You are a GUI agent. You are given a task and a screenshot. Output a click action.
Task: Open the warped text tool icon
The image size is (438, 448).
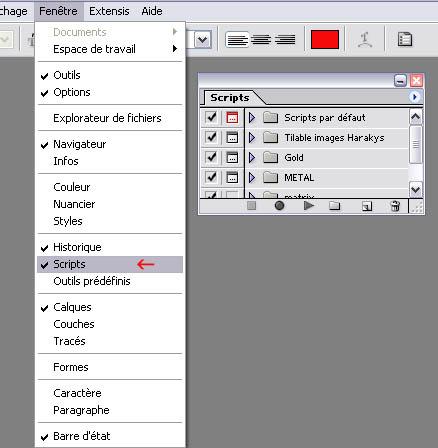(365, 40)
